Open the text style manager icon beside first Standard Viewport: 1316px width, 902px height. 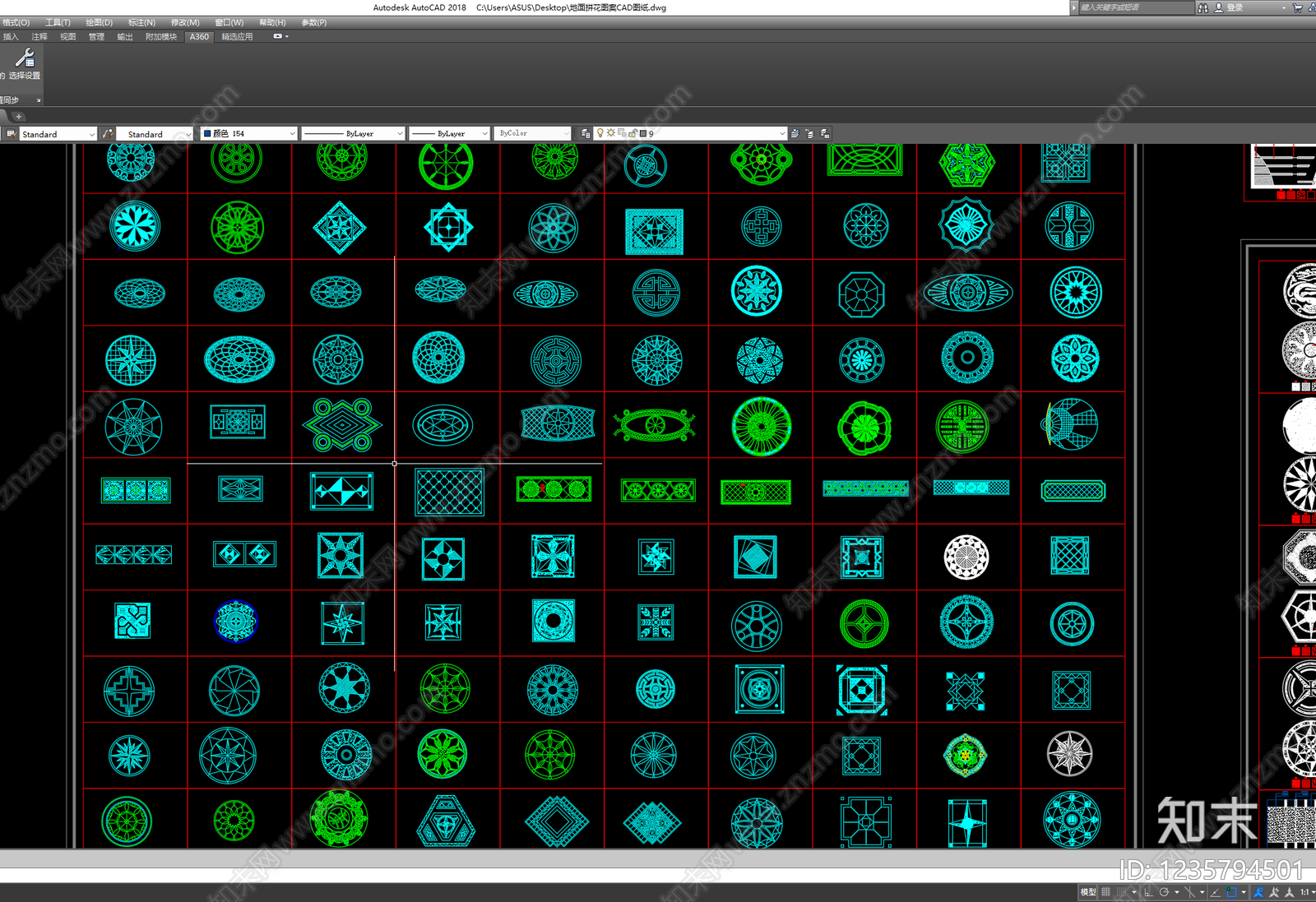pos(11,133)
